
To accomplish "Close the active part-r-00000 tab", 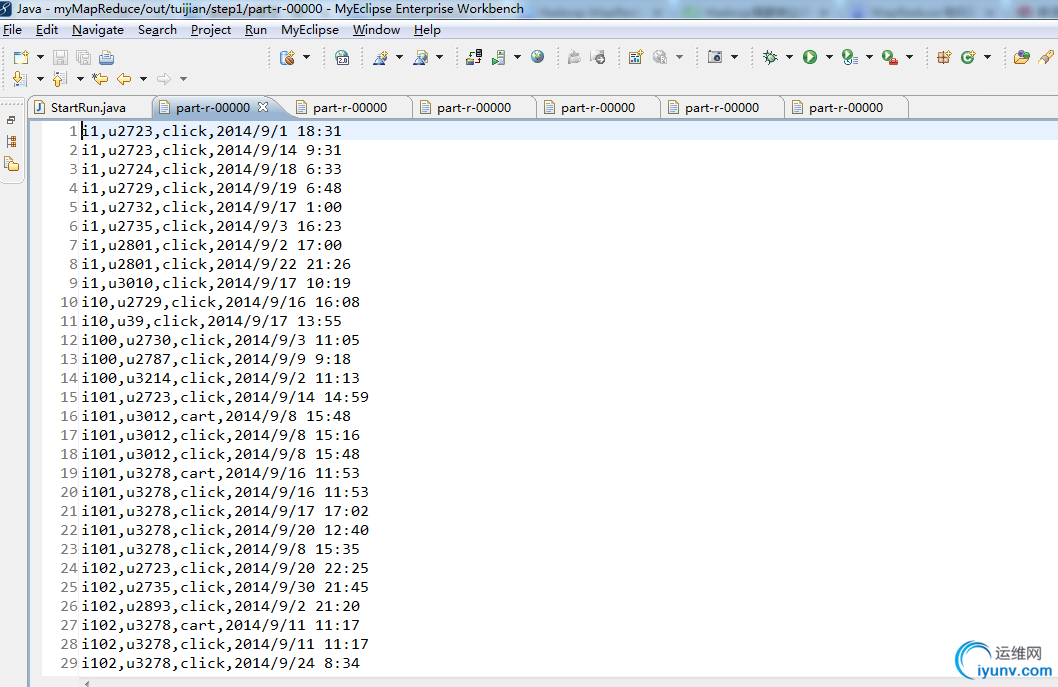I will click(263, 107).
